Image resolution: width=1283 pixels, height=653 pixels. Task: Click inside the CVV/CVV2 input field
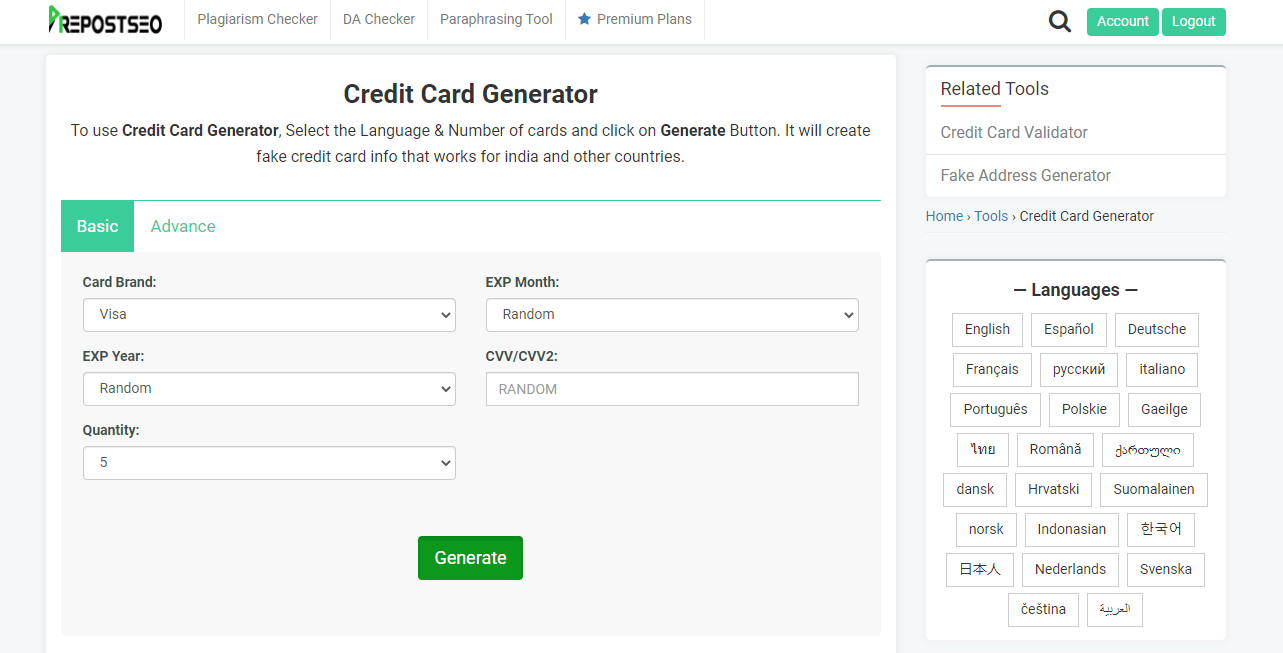coord(671,388)
